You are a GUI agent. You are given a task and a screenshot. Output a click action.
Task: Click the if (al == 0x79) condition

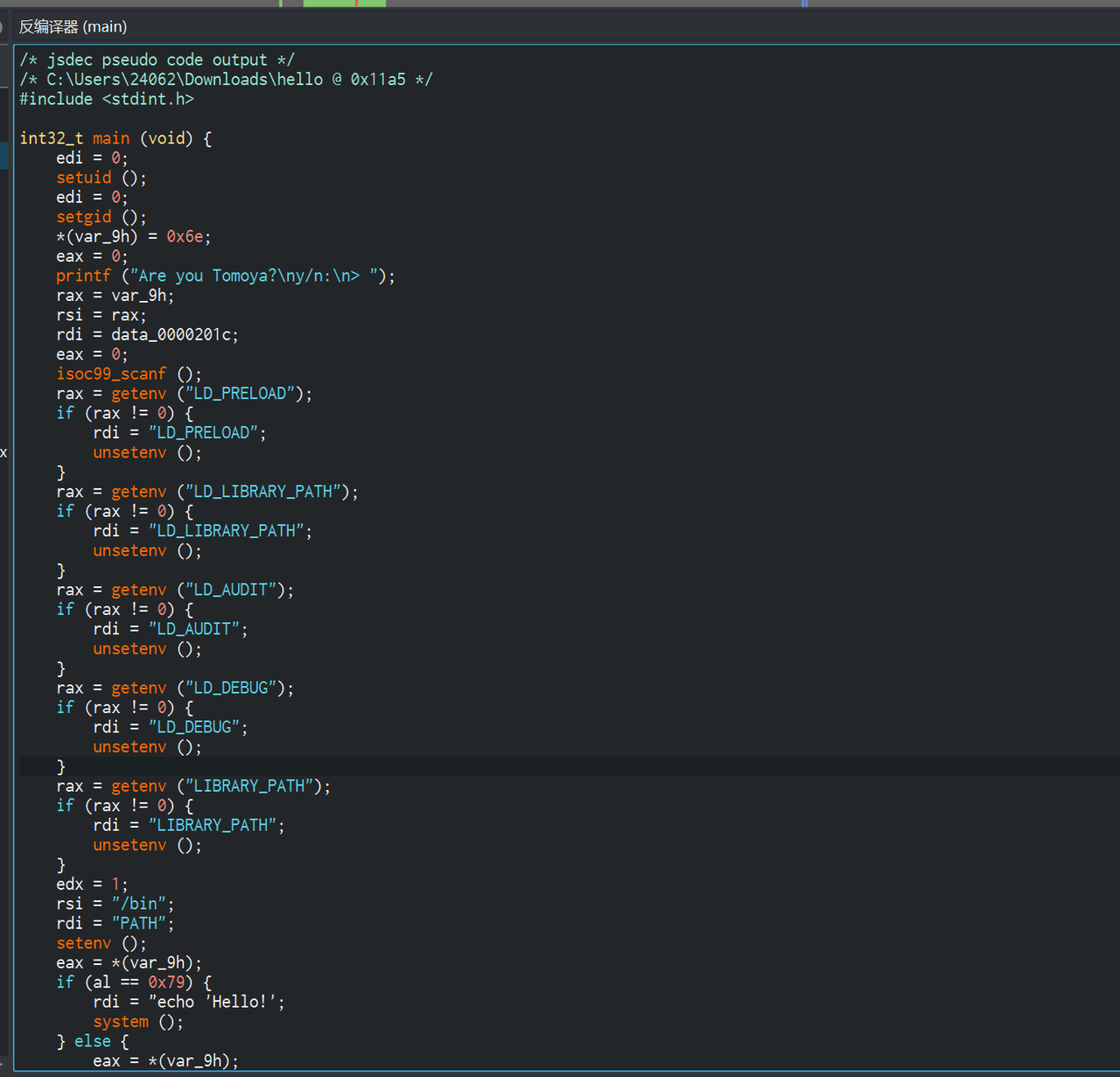click(x=134, y=983)
